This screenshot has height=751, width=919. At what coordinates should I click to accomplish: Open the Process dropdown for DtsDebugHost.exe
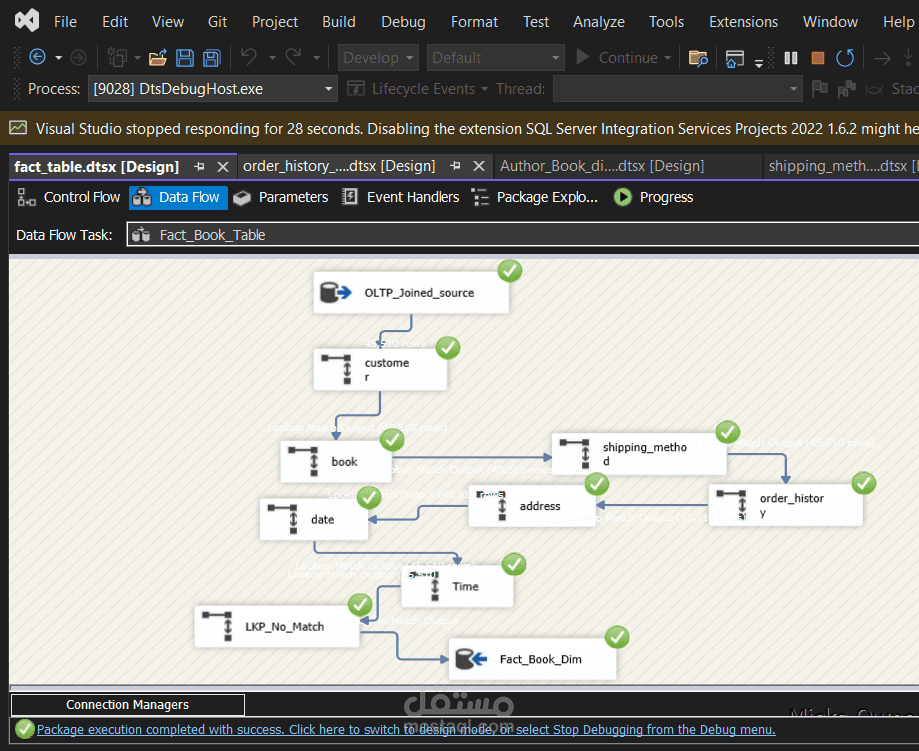[329, 89]
